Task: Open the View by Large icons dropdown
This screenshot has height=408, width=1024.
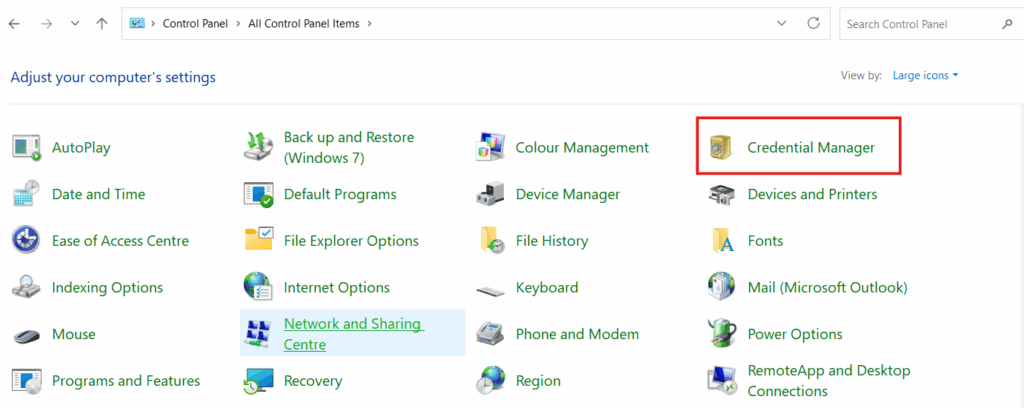Action: click(x=925, y=75)
